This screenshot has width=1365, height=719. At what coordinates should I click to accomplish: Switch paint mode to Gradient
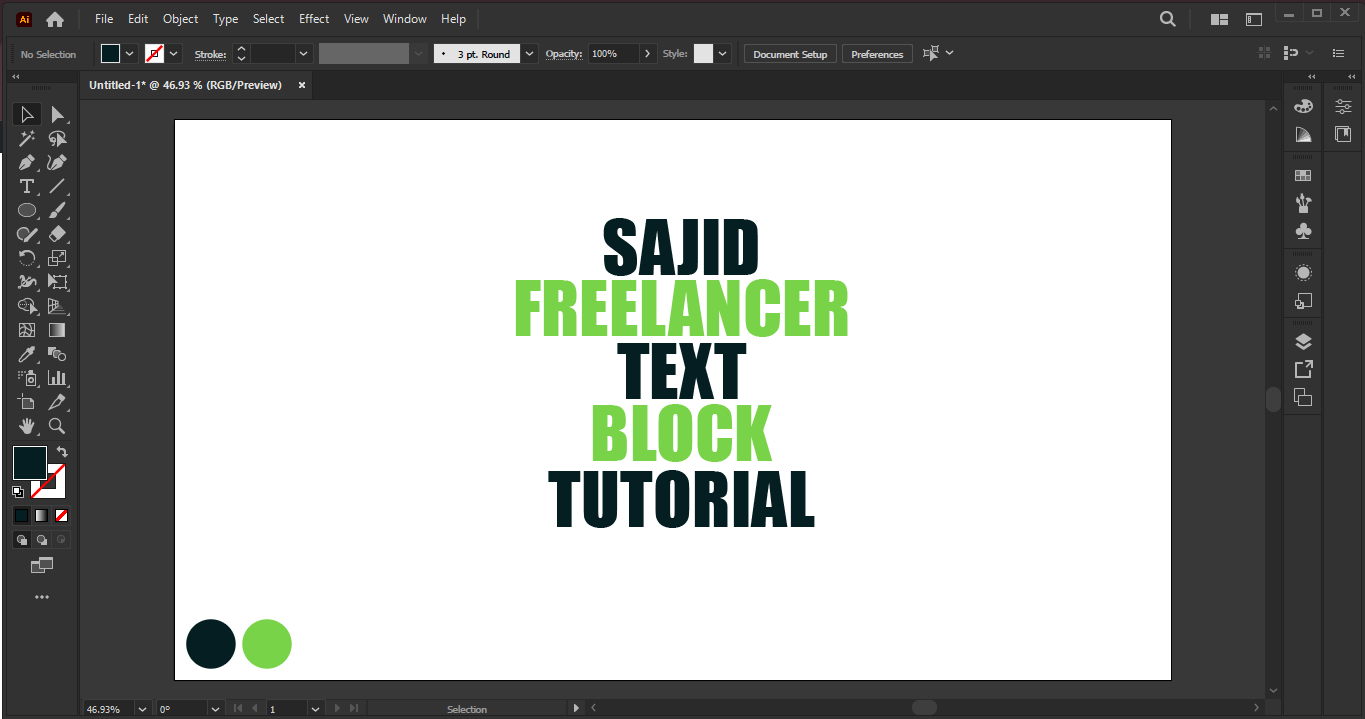pyautogui.click(x=41, y=515)
